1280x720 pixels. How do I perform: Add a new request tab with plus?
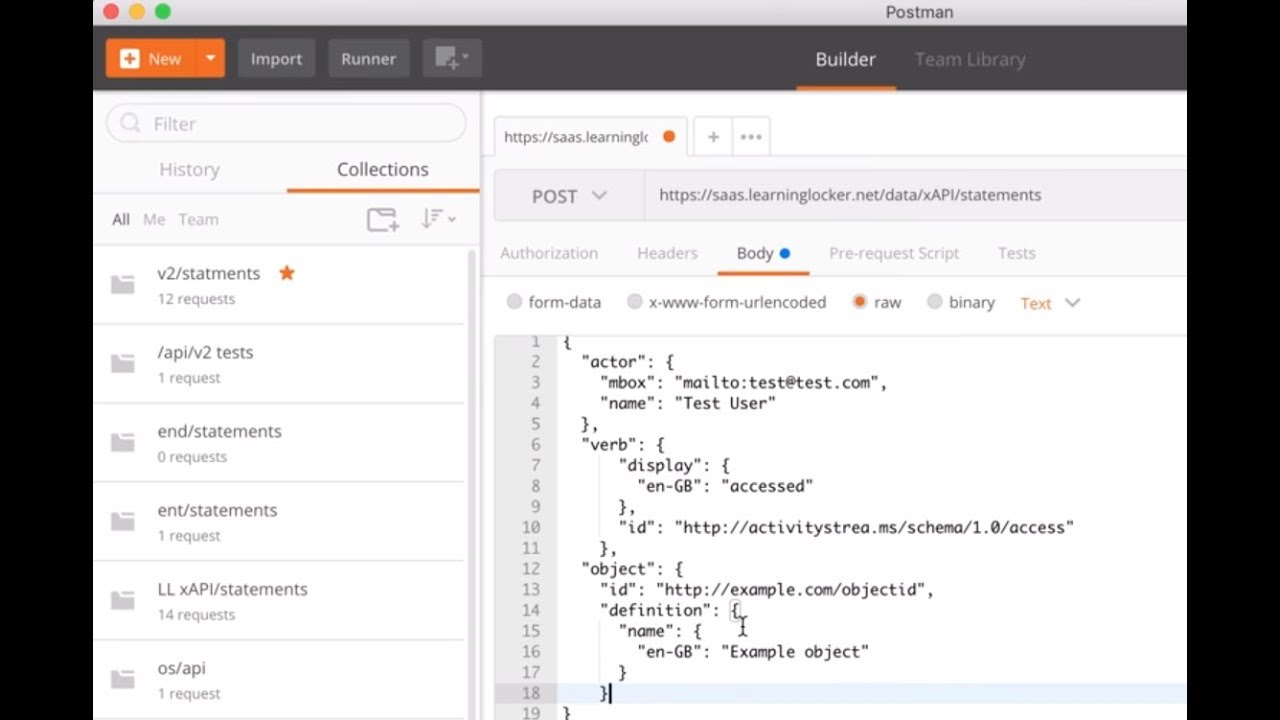713,137
